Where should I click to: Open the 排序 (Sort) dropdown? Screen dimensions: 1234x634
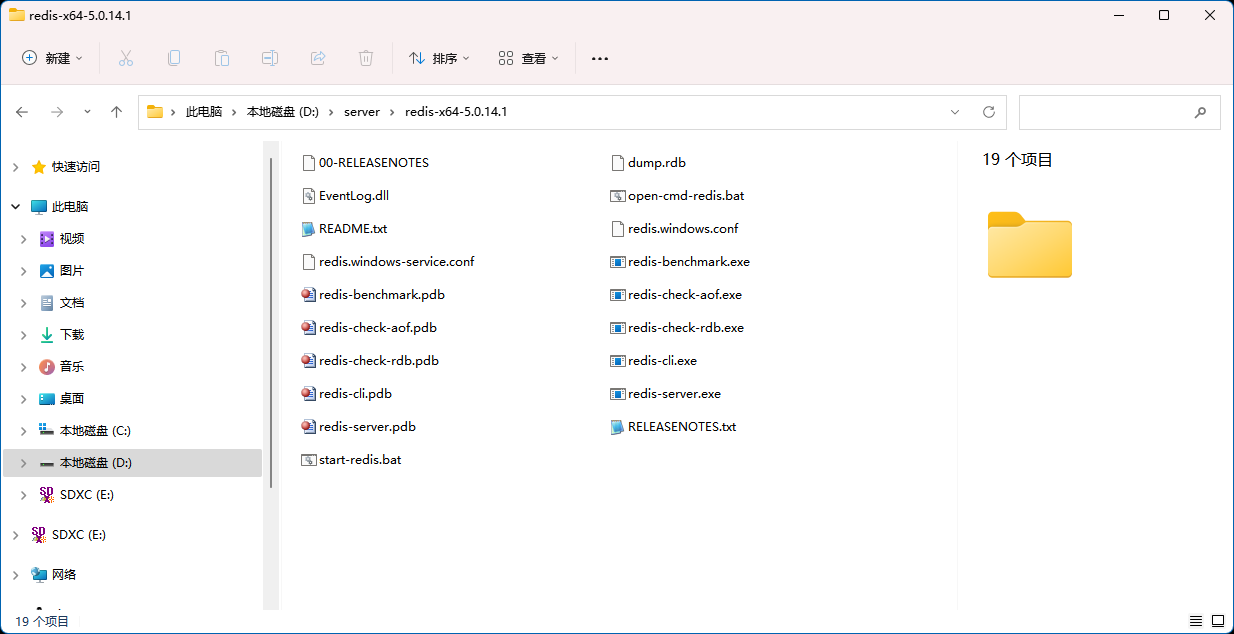[439, 58]
